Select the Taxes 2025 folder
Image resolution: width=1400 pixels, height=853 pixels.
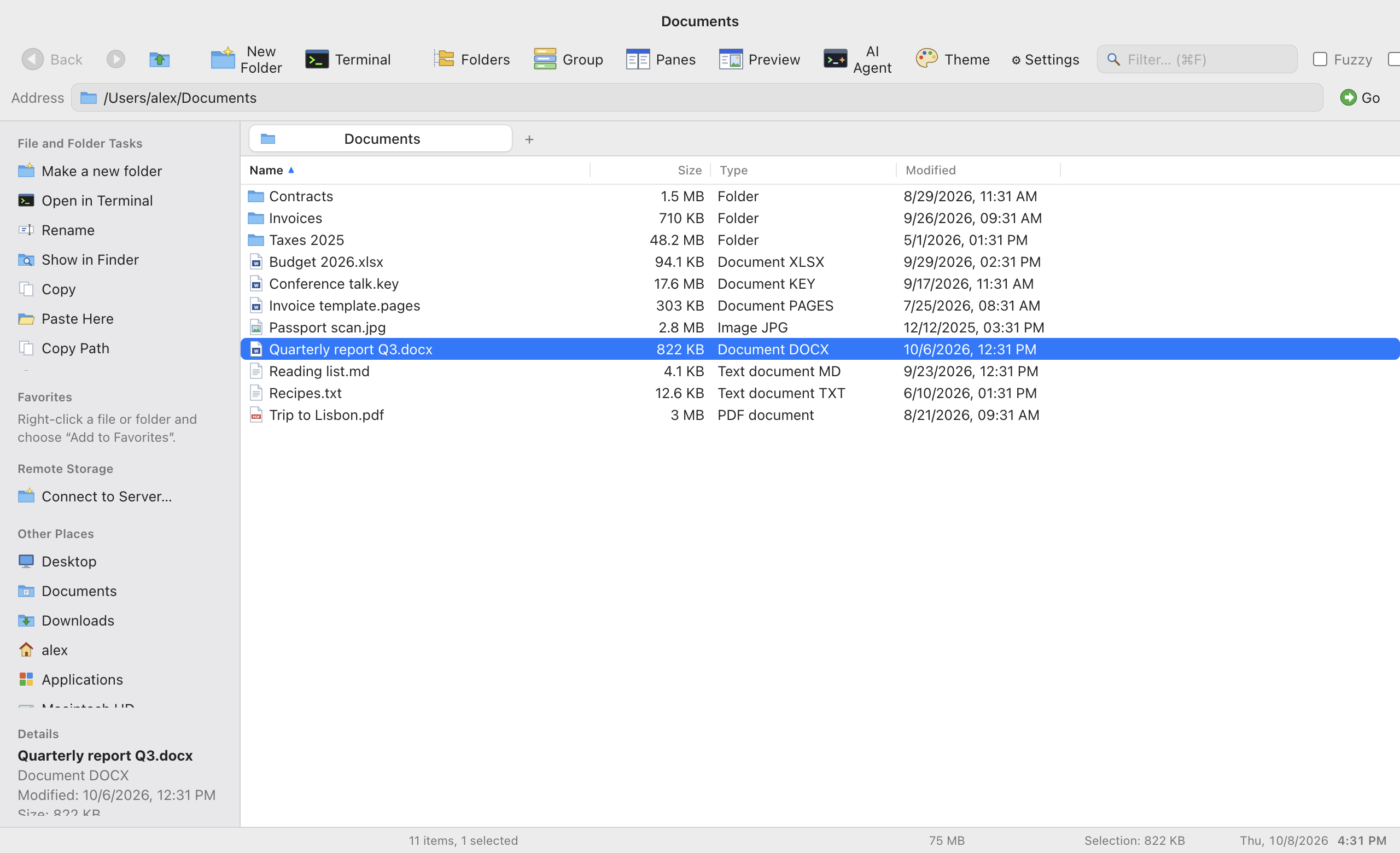tap(820, 239)
